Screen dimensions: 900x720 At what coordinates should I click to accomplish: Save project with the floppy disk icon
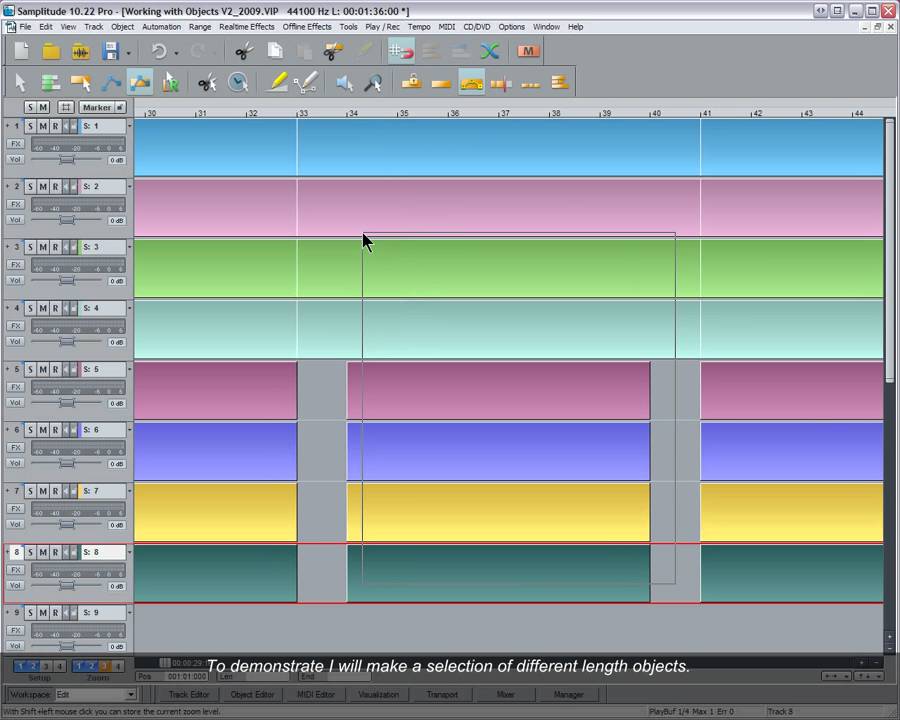[x=110, y=51]
